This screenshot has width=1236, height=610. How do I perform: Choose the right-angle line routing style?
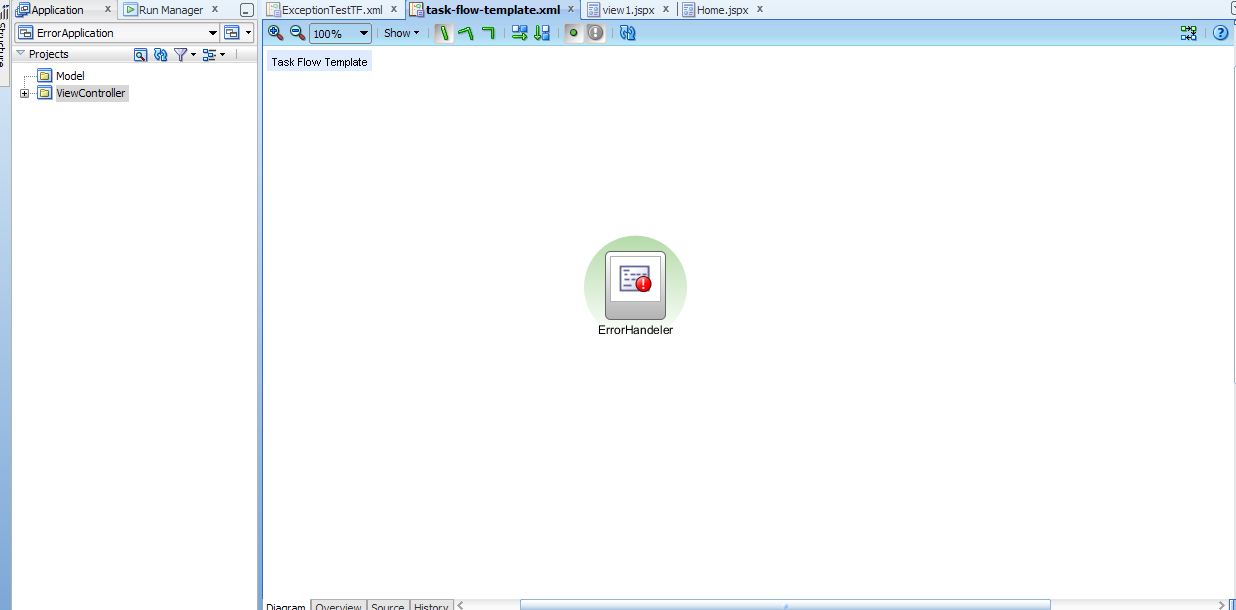487,33
